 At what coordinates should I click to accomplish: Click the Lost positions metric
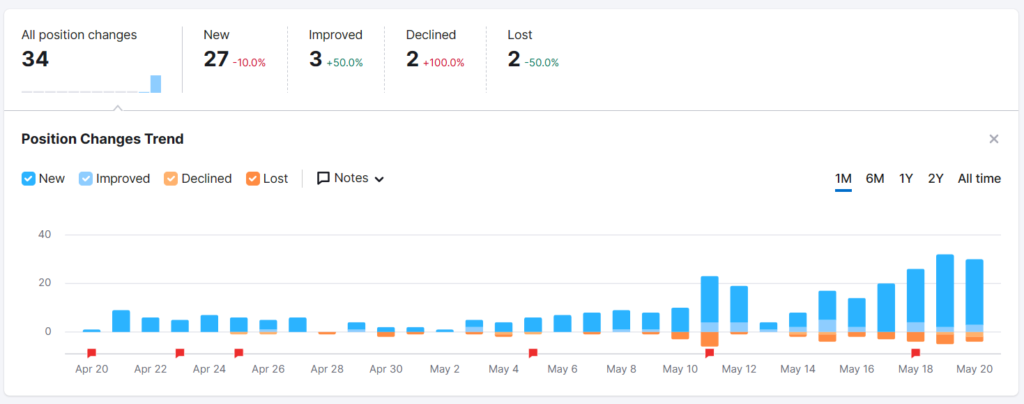point(533,50)
